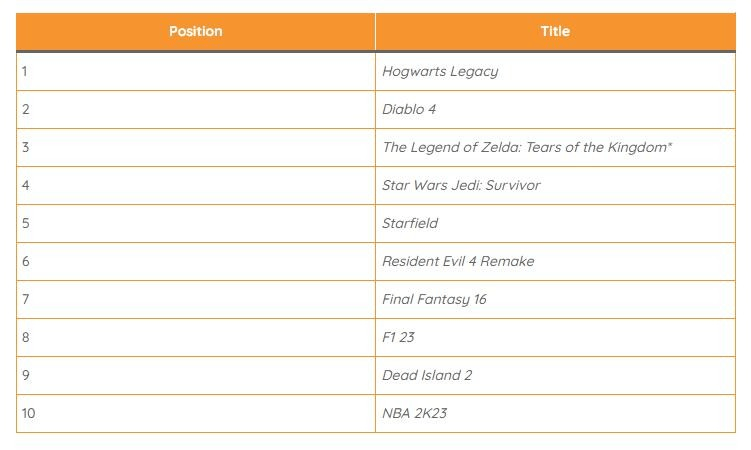Select Resident Evil 4 Remake cell
Viewport: 751px width, 450px height.
click(555, 261)
